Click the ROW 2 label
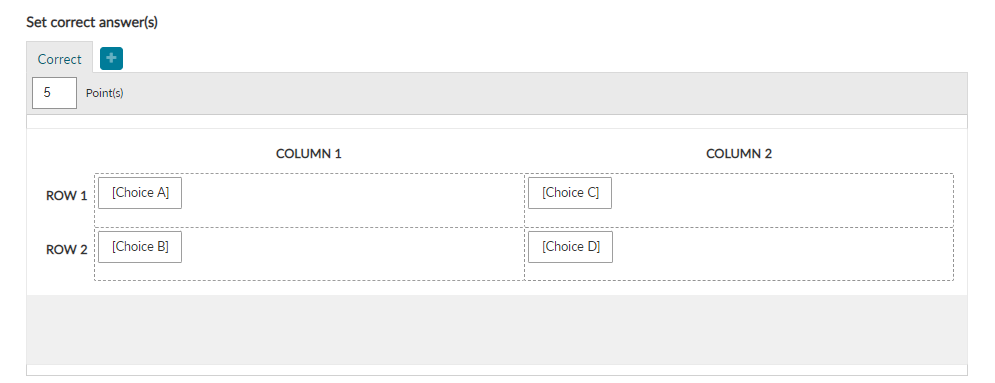The height and width of the screenshot is (383, 995). 67,250
